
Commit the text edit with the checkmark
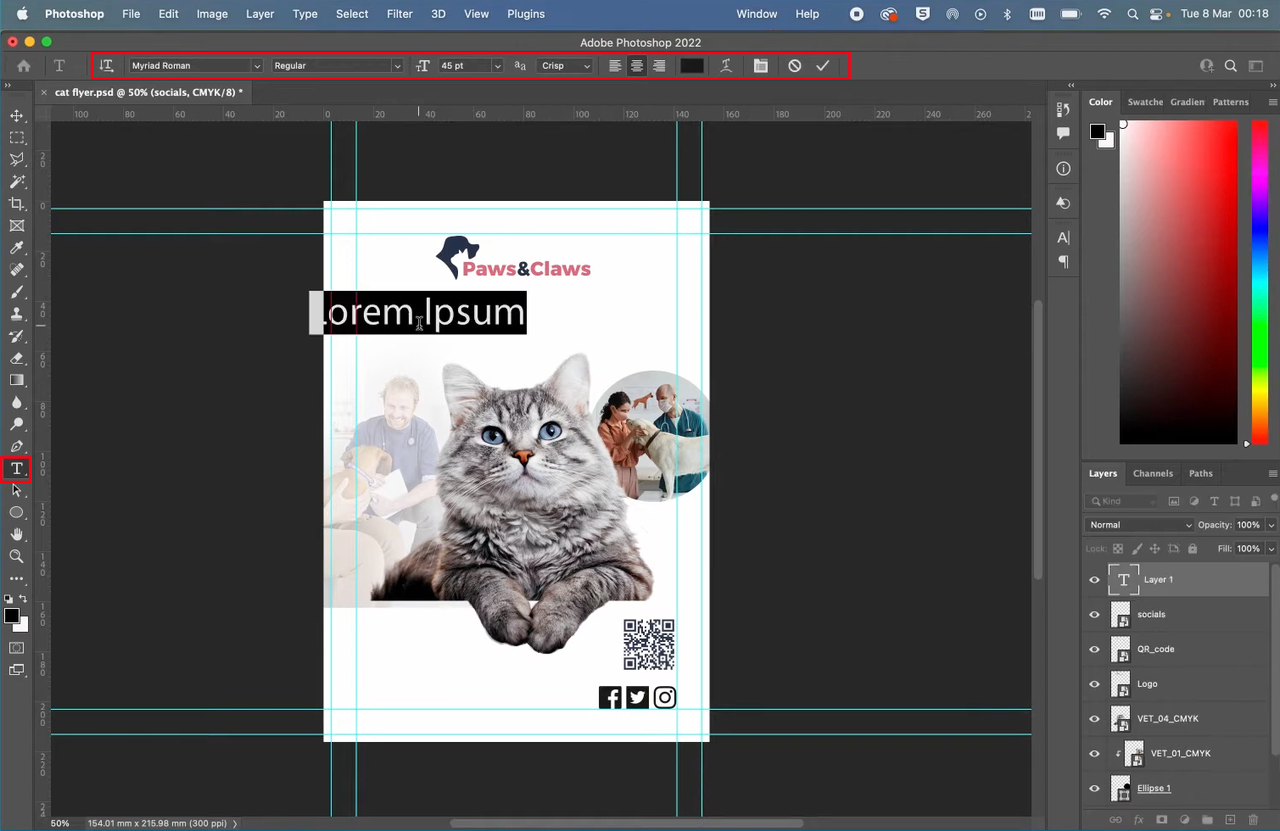click(822, 65)
